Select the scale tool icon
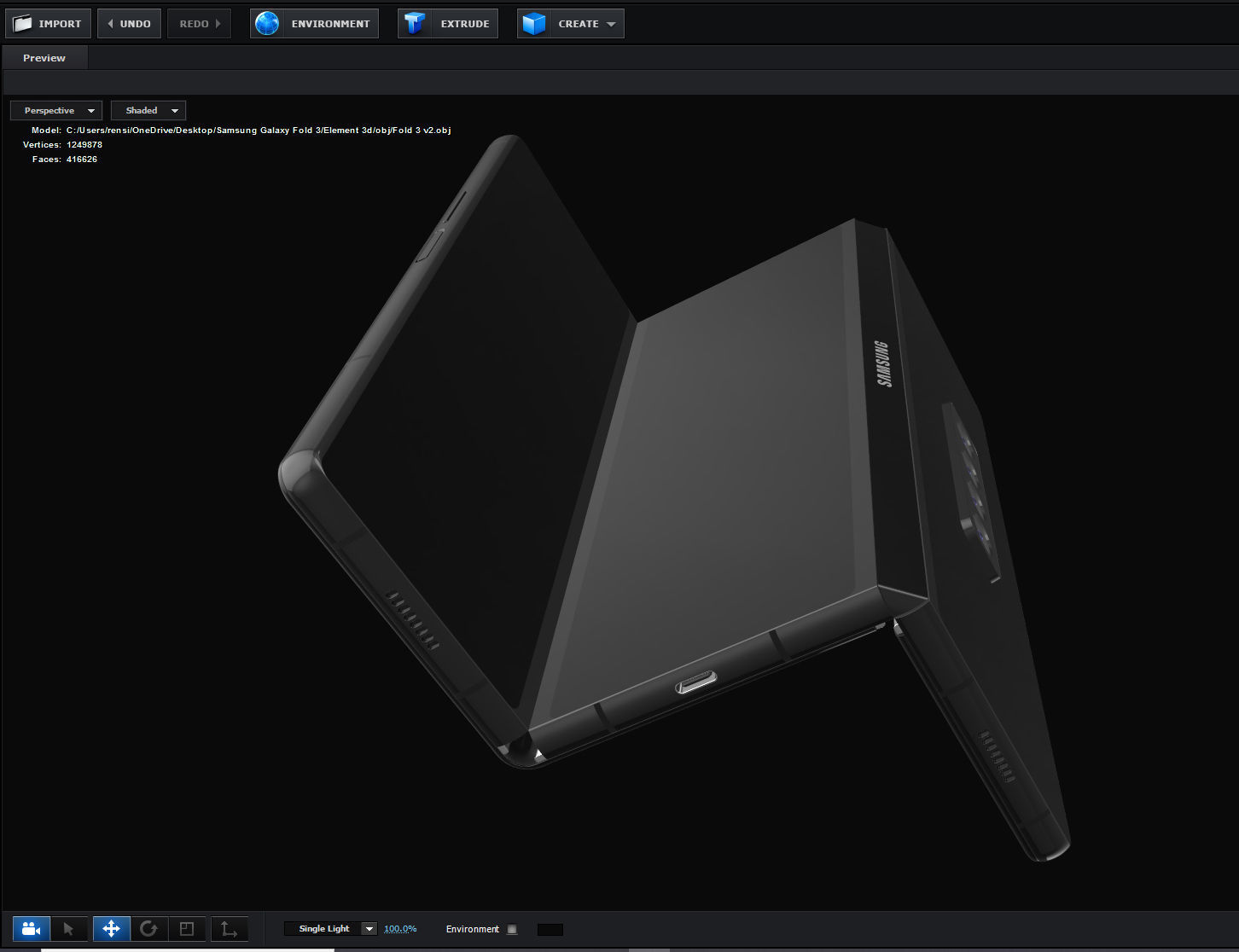Screen dimensions: 1239x952 tap(187, 929)
